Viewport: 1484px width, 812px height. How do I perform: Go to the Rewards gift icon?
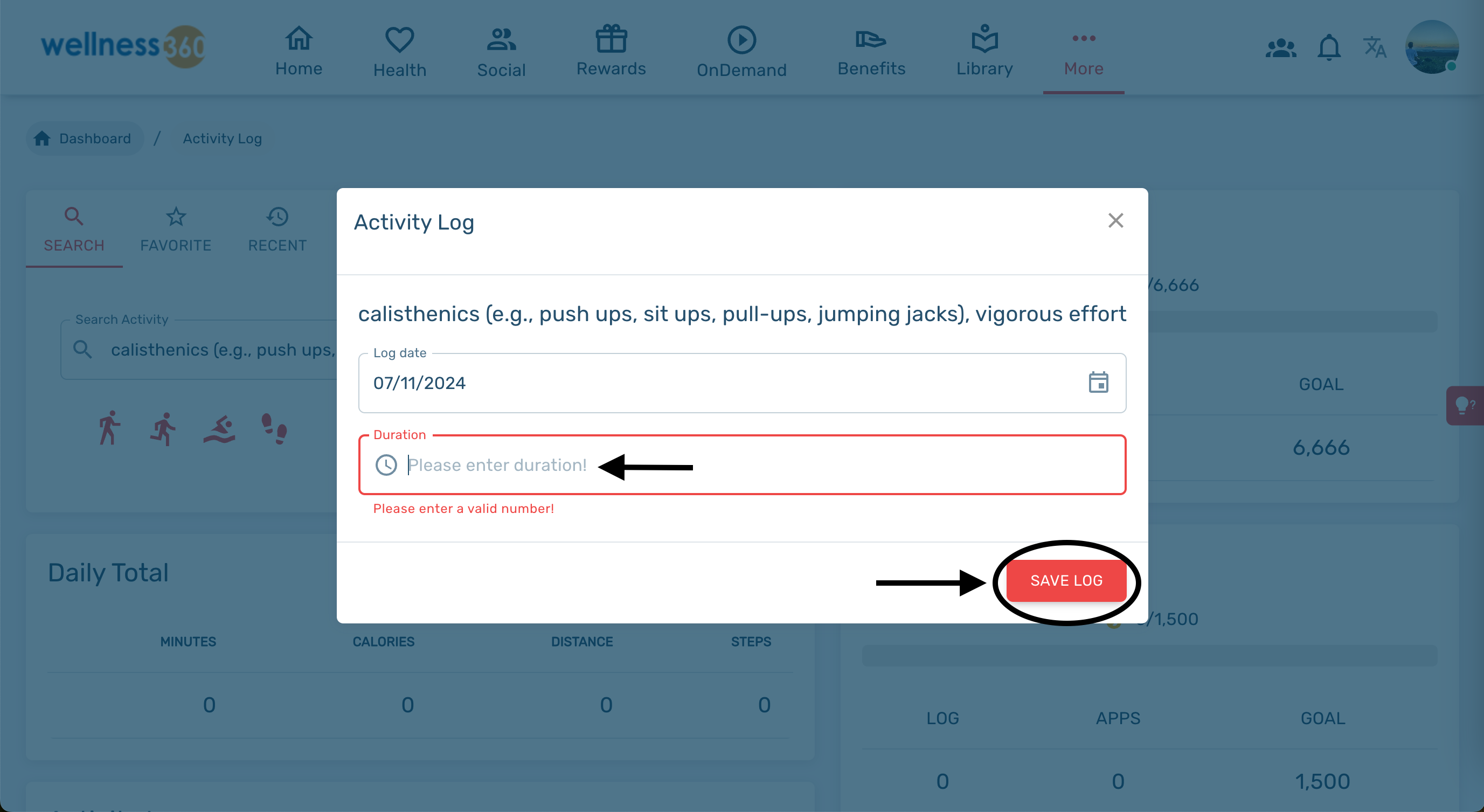click(611, 39)
